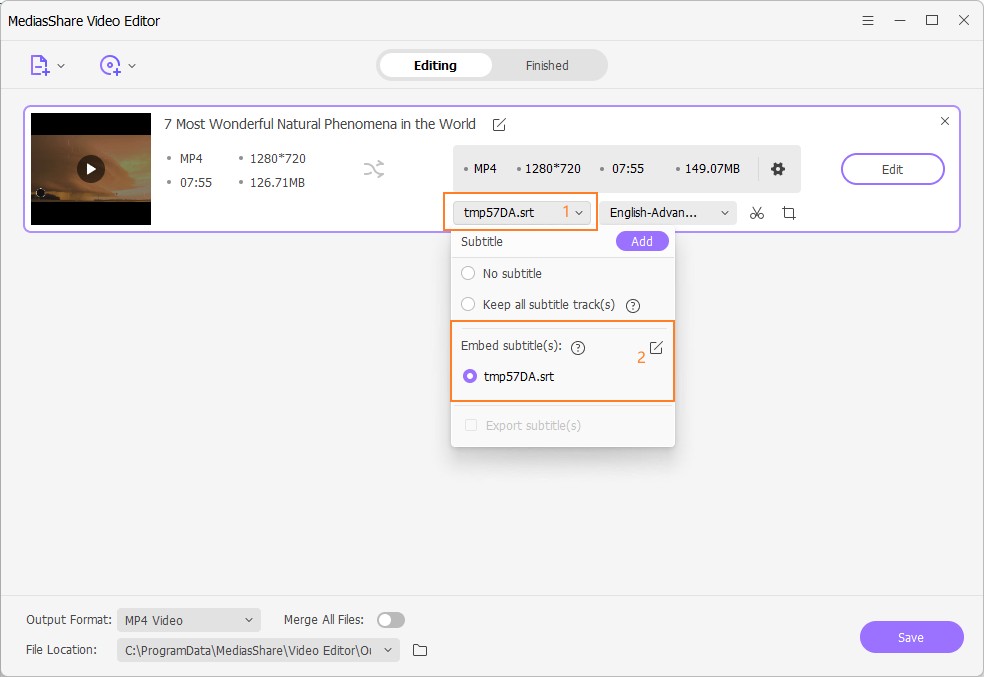Viewport: 984px width, 677px height.
Task: Click help icon beside Keep all subtitle tracks
Action: (x=632, y=305)
